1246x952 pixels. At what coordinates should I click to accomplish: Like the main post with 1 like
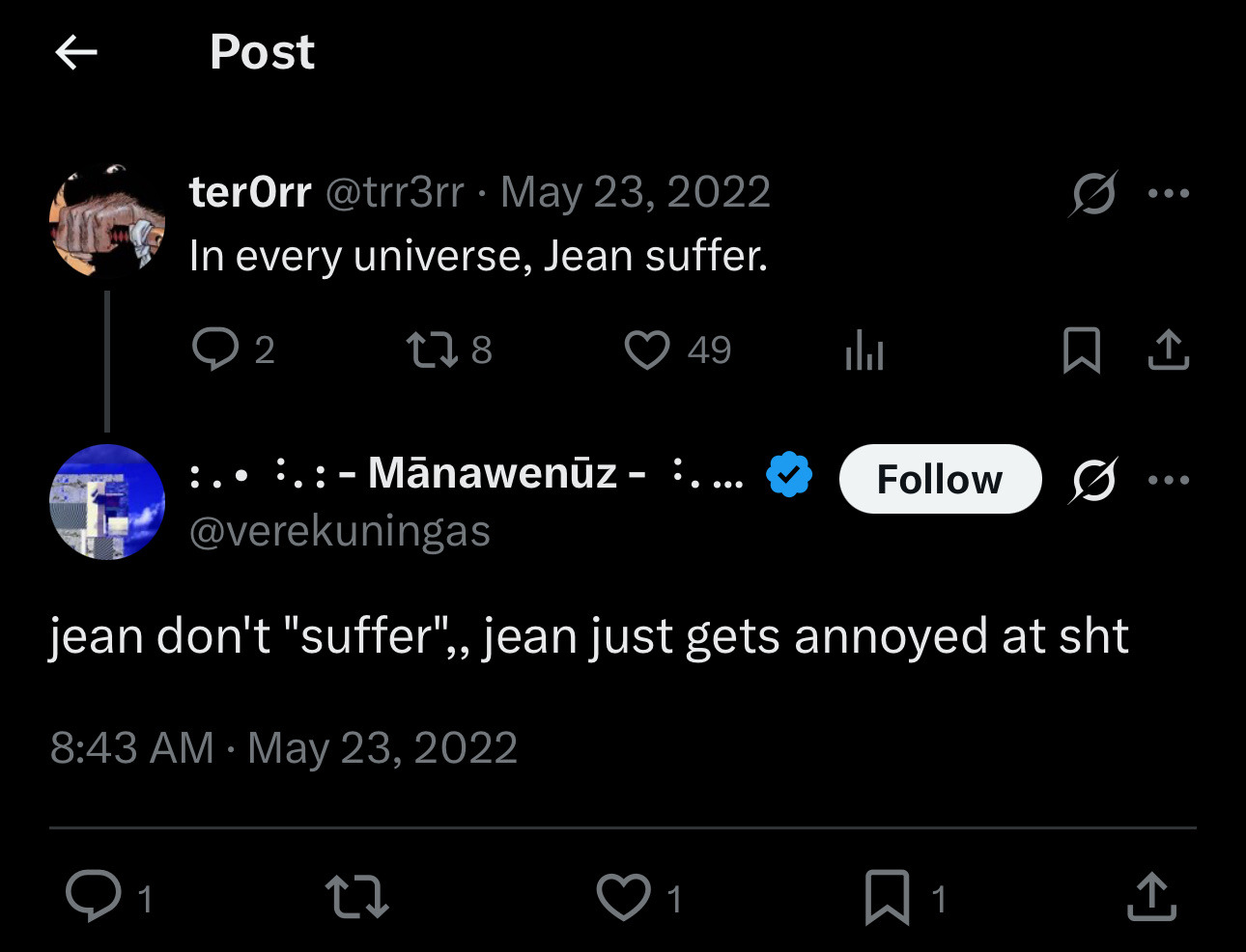(623, 896)
